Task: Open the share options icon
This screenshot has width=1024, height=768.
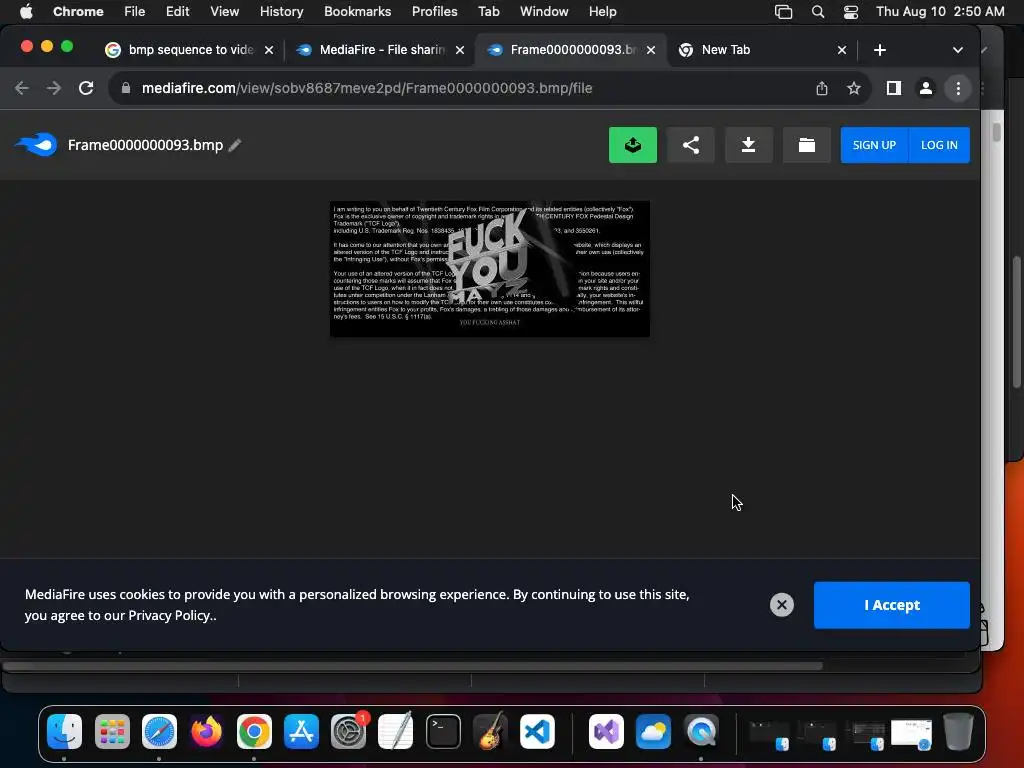Action: 690,145
